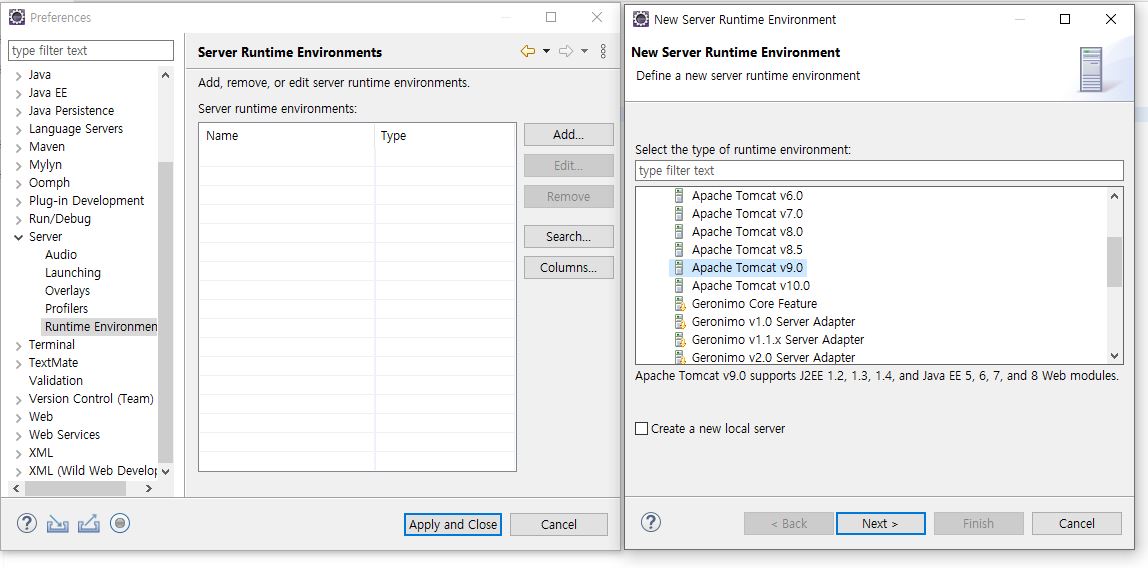The width and height of the screenshot is (1148, 568).
Task: Click the Type column header
Action: 445,135
